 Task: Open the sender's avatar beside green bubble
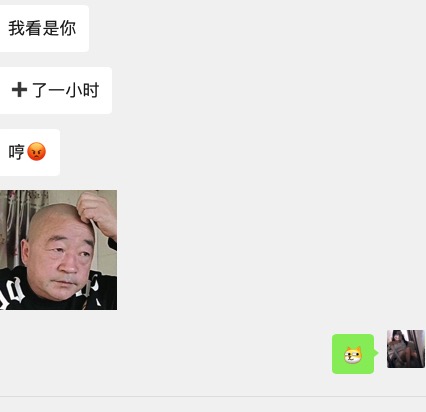(x=406, y=349)
